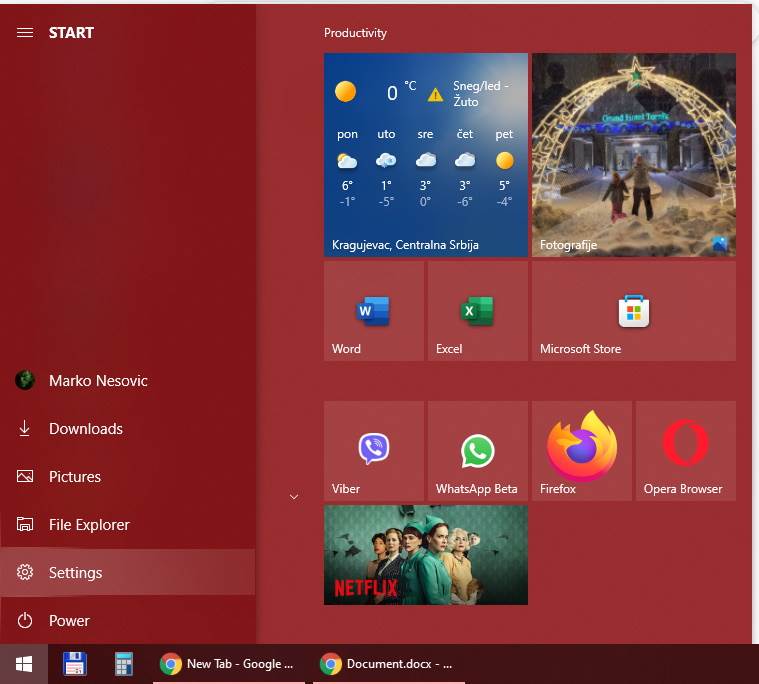
Task: Click the power icon at the bottom left
Action: [x=25, y=620]
